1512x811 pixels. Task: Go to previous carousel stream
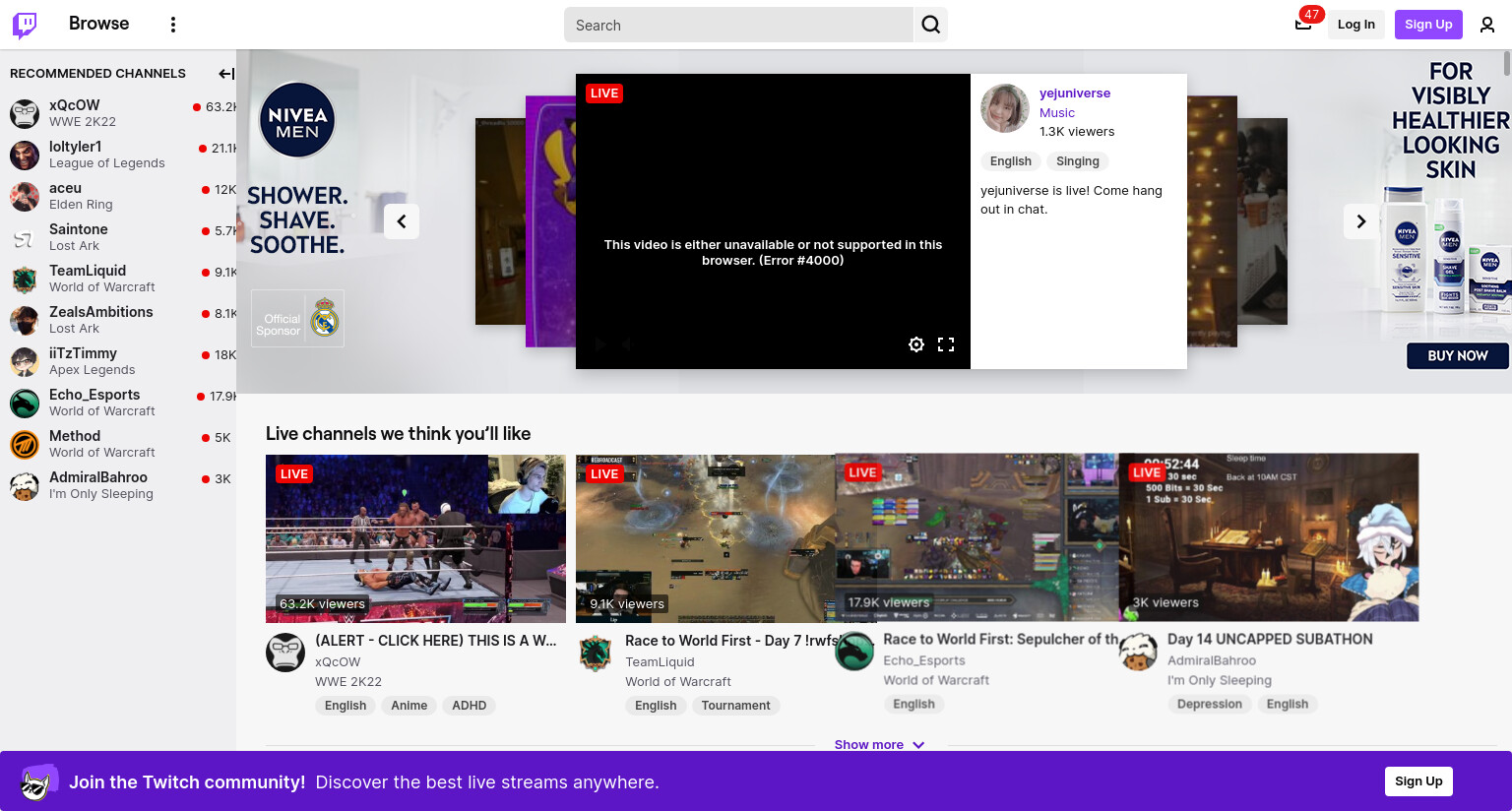point(402,221)
